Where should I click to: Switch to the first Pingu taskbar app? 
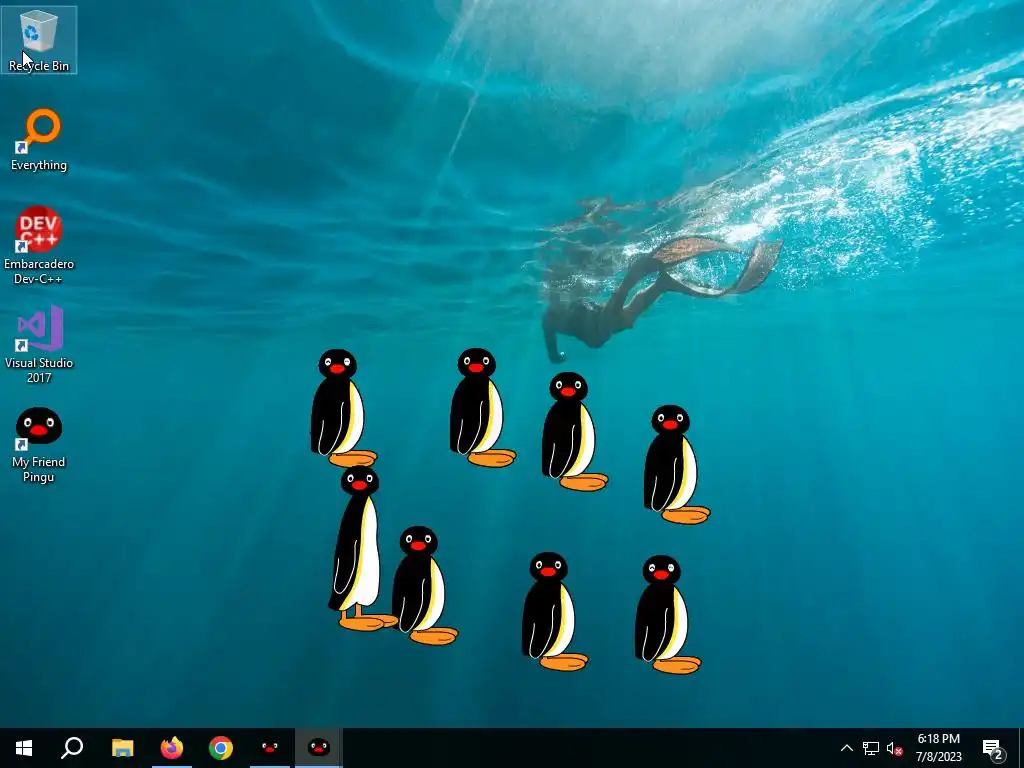click(x=270, y=748)
